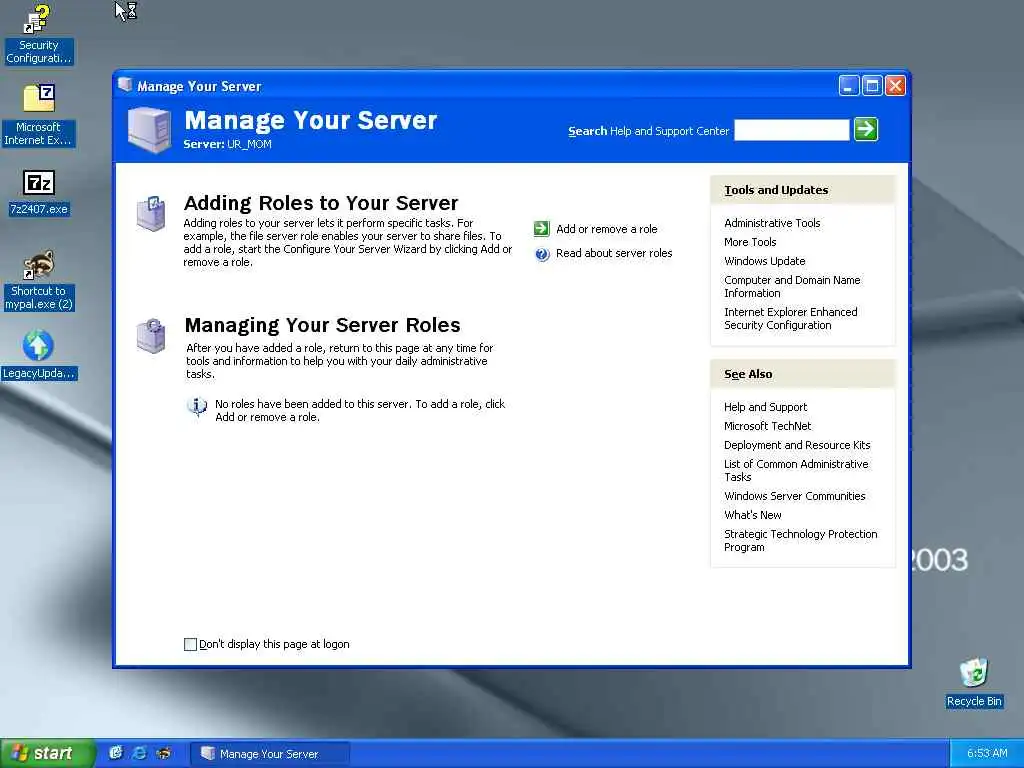Click Manage Your Server taskbar button
Image resolution: width=1024 pixels, height=768 pixels.
click(x=270, y=754)
